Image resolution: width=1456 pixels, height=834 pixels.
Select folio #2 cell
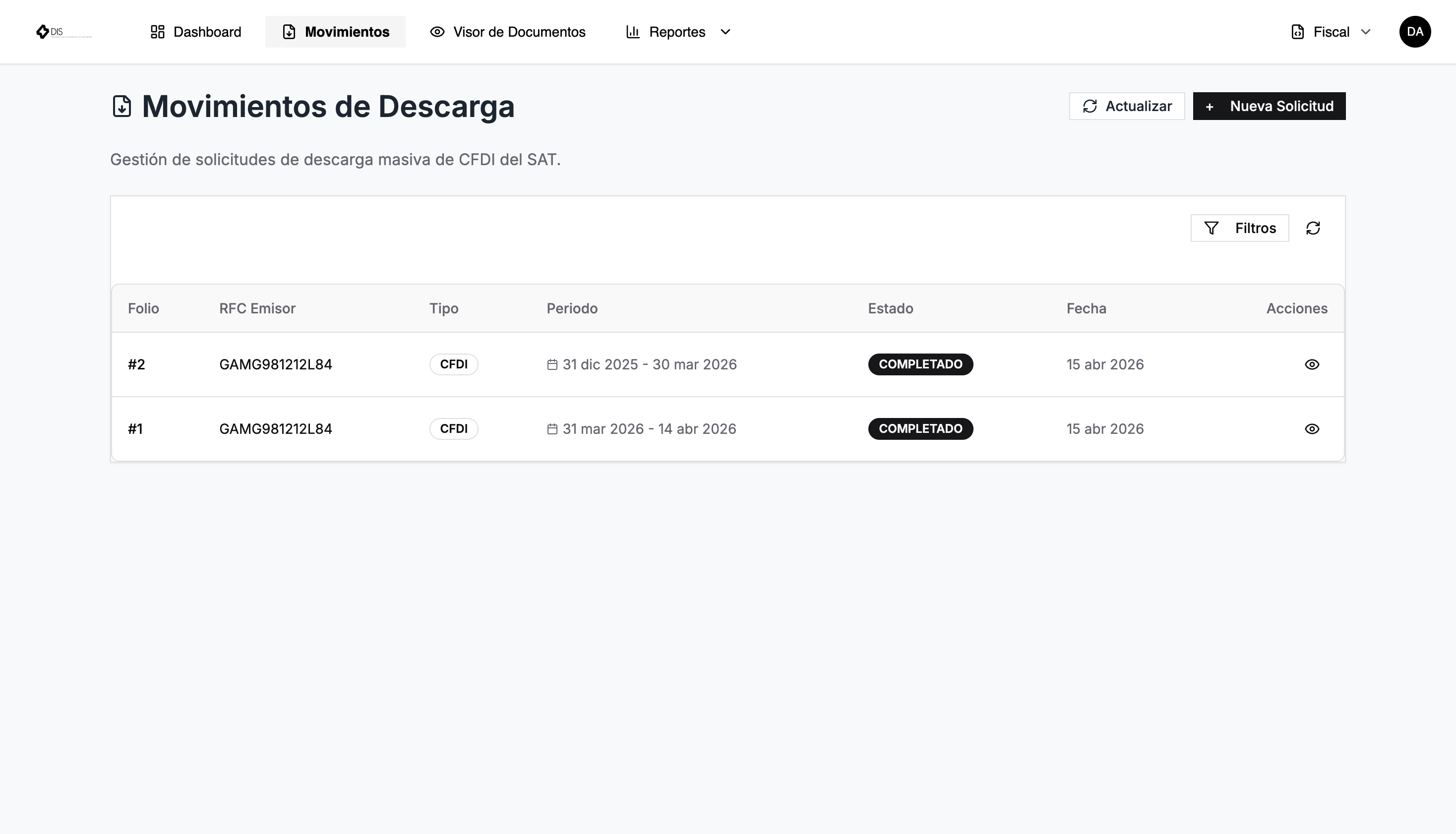point(136,364)
